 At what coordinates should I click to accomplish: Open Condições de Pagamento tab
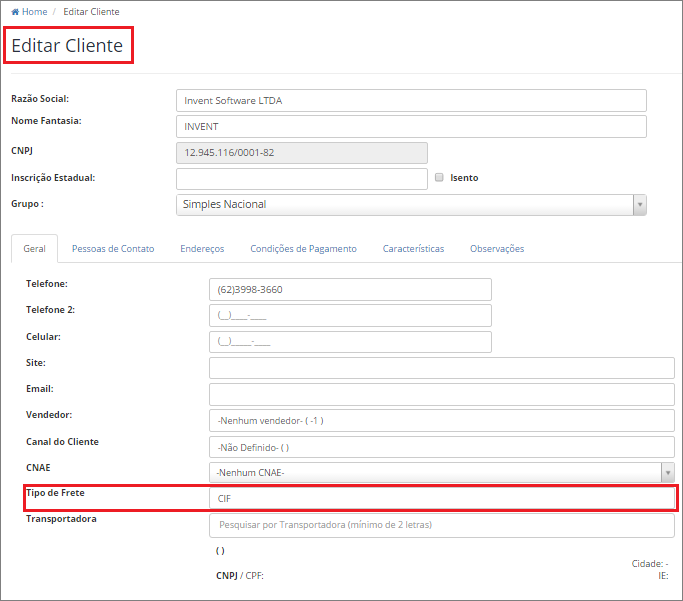tap(303, 249)
